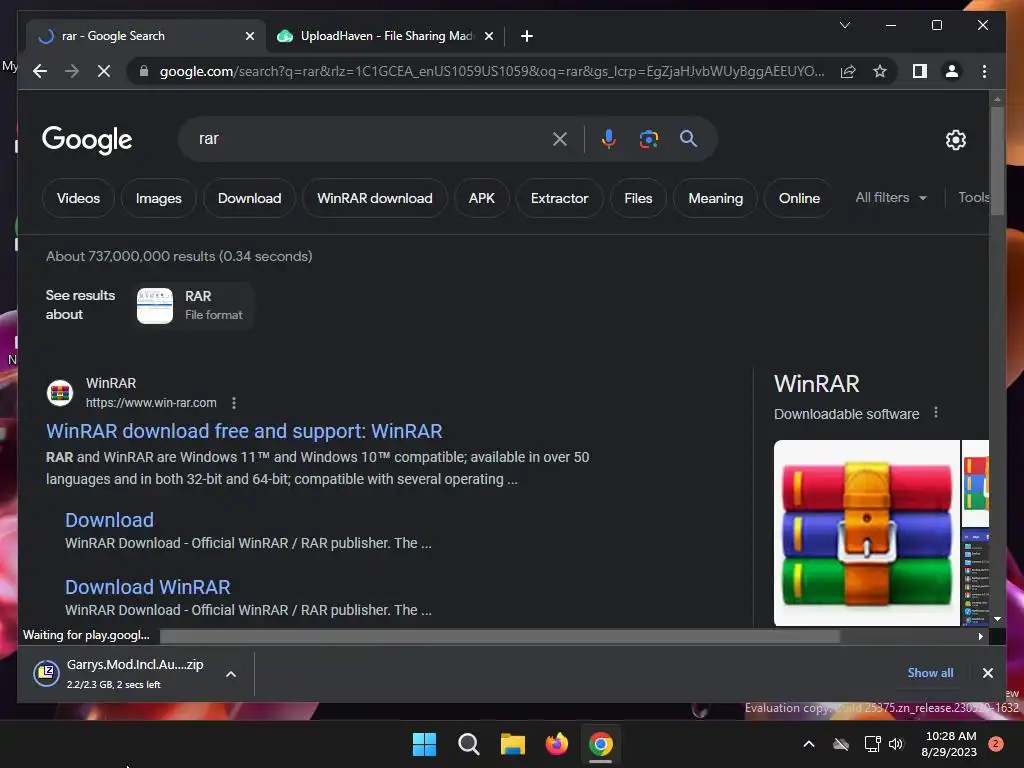Select the rar - Google Search tab
Viewport: 1024px width, 768px height.
point(145,36)
